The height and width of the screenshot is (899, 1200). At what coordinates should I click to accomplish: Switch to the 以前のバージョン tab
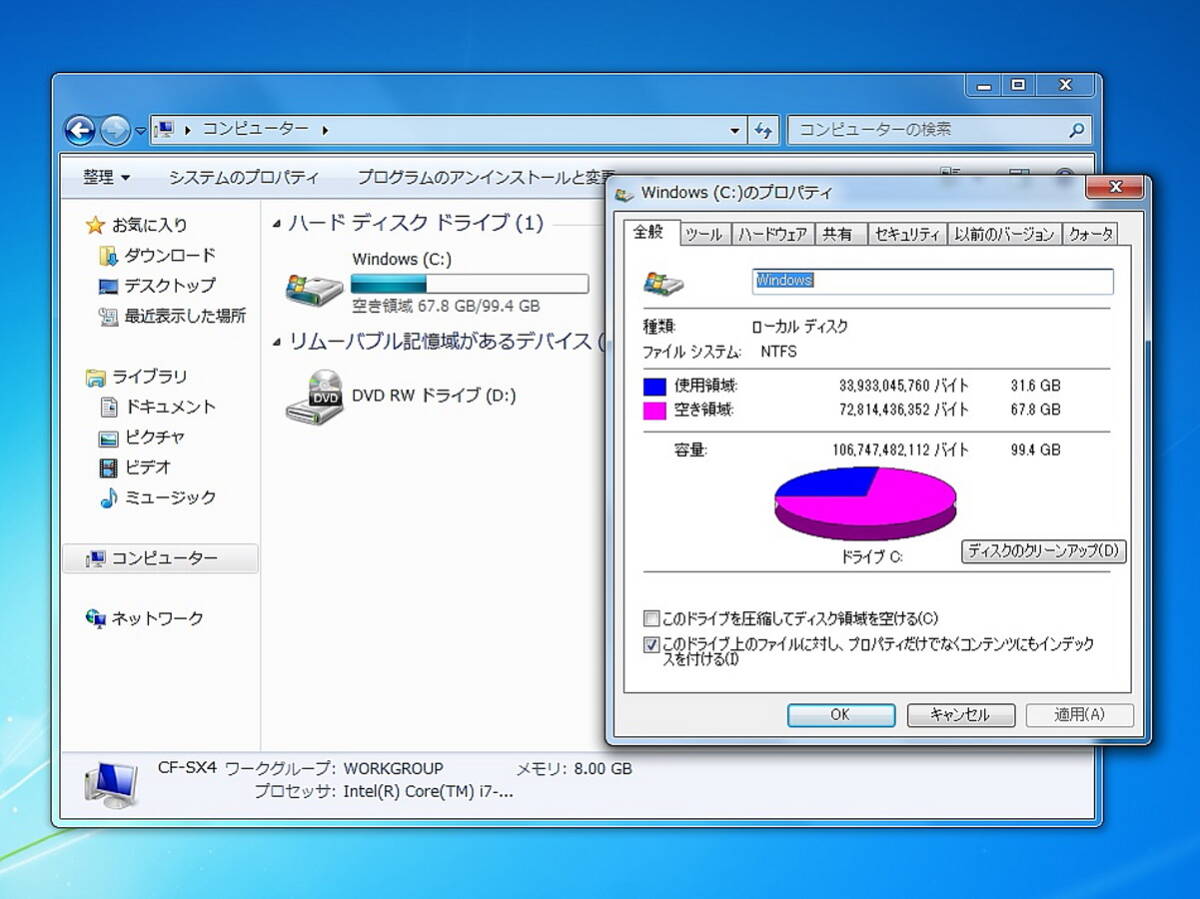pyautogui.click(x=1004, y=234)
